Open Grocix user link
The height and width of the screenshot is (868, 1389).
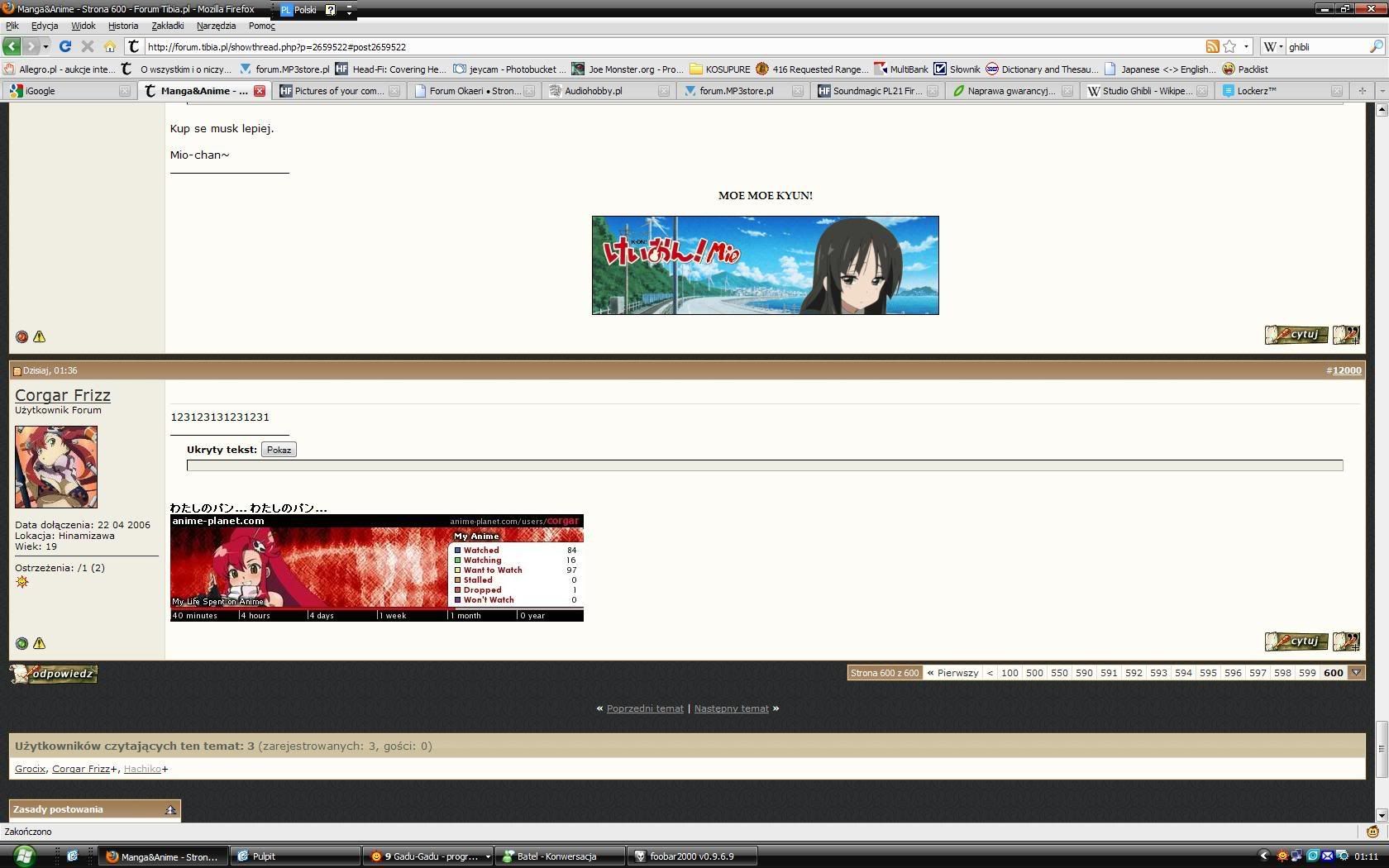30,769
